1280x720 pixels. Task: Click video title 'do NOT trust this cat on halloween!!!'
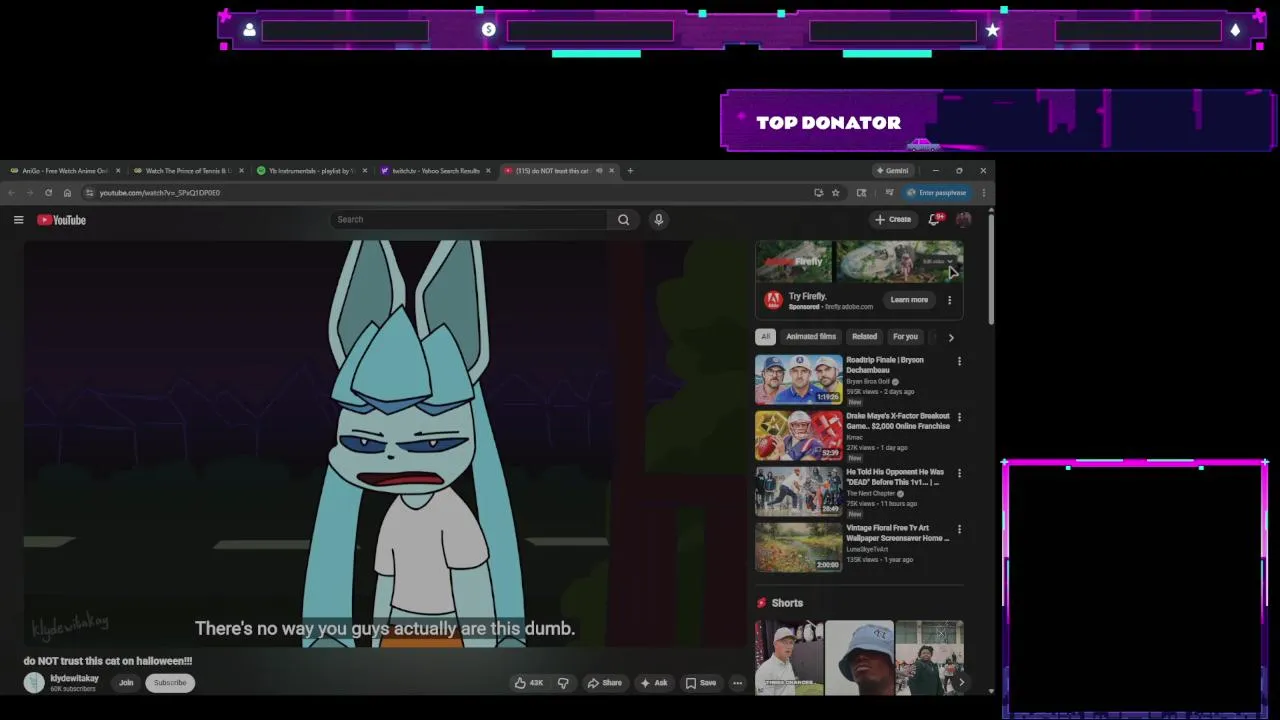tap(108, 661)
